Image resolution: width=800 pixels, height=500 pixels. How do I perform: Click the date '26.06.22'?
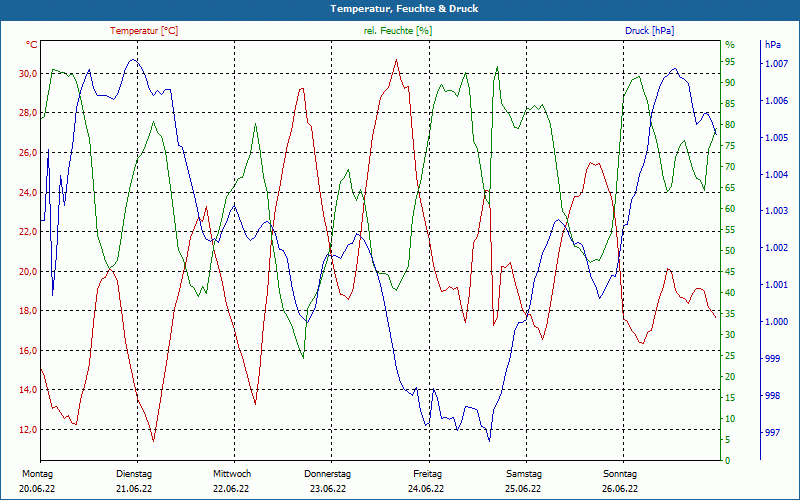tap(620, 489)
